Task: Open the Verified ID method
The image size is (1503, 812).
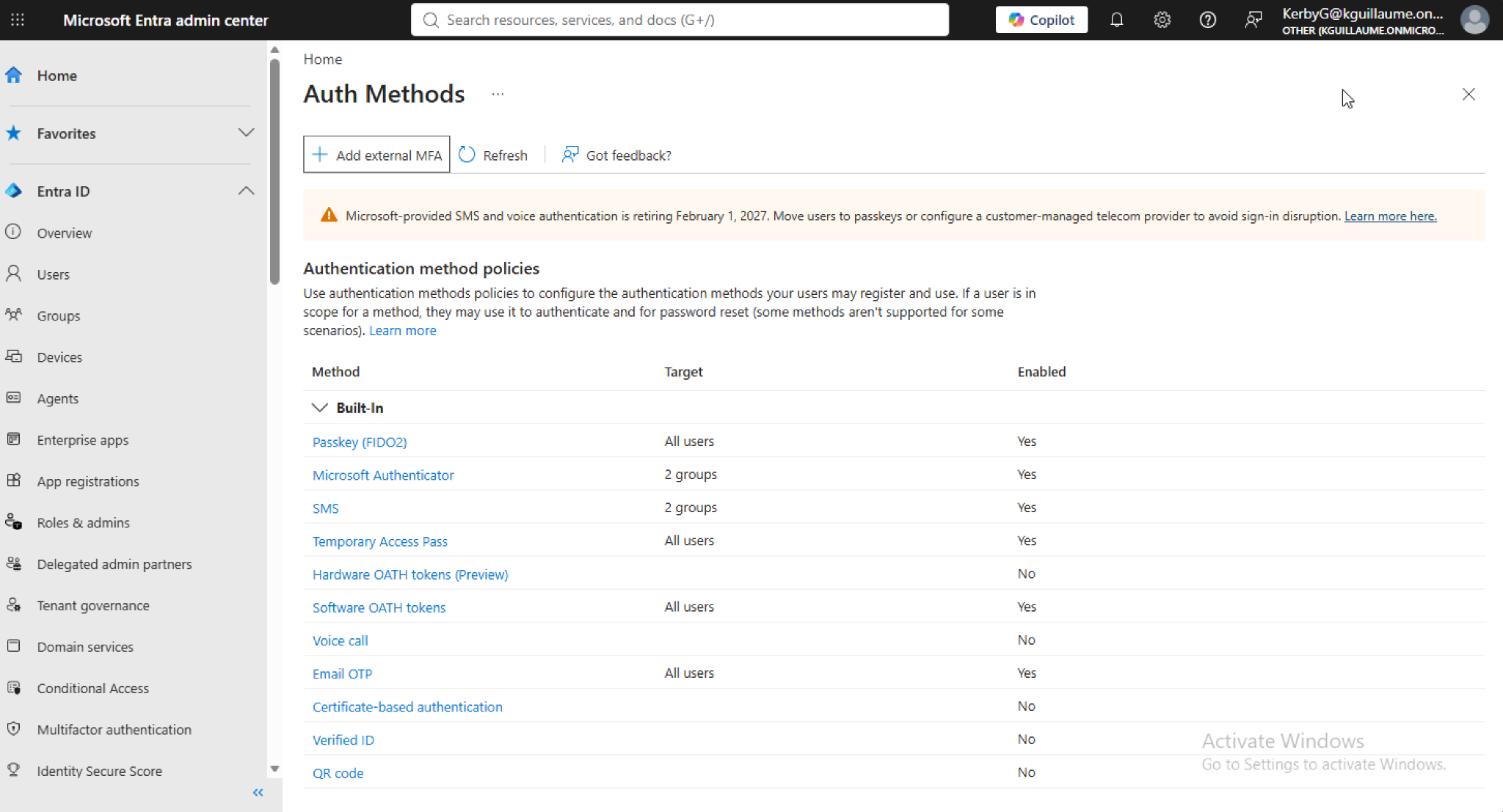Action: tap(343, 740)
